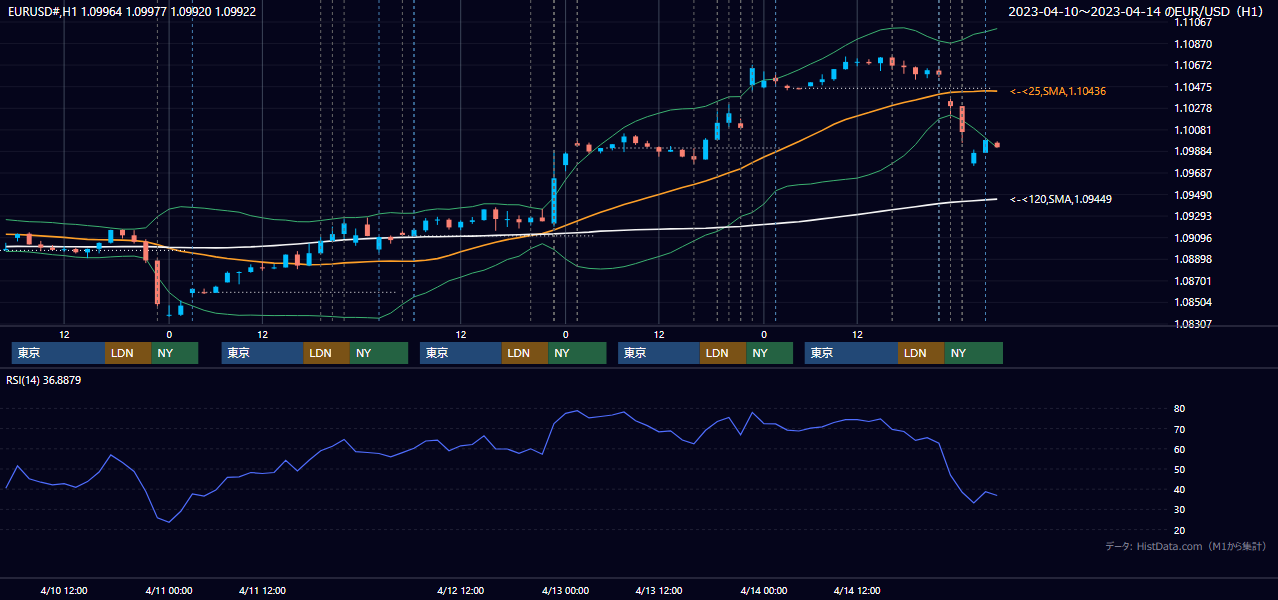Click RSI scale value 50
Screen dimensions: 1278x600
pyautogui.click(x=1180, y=469)
